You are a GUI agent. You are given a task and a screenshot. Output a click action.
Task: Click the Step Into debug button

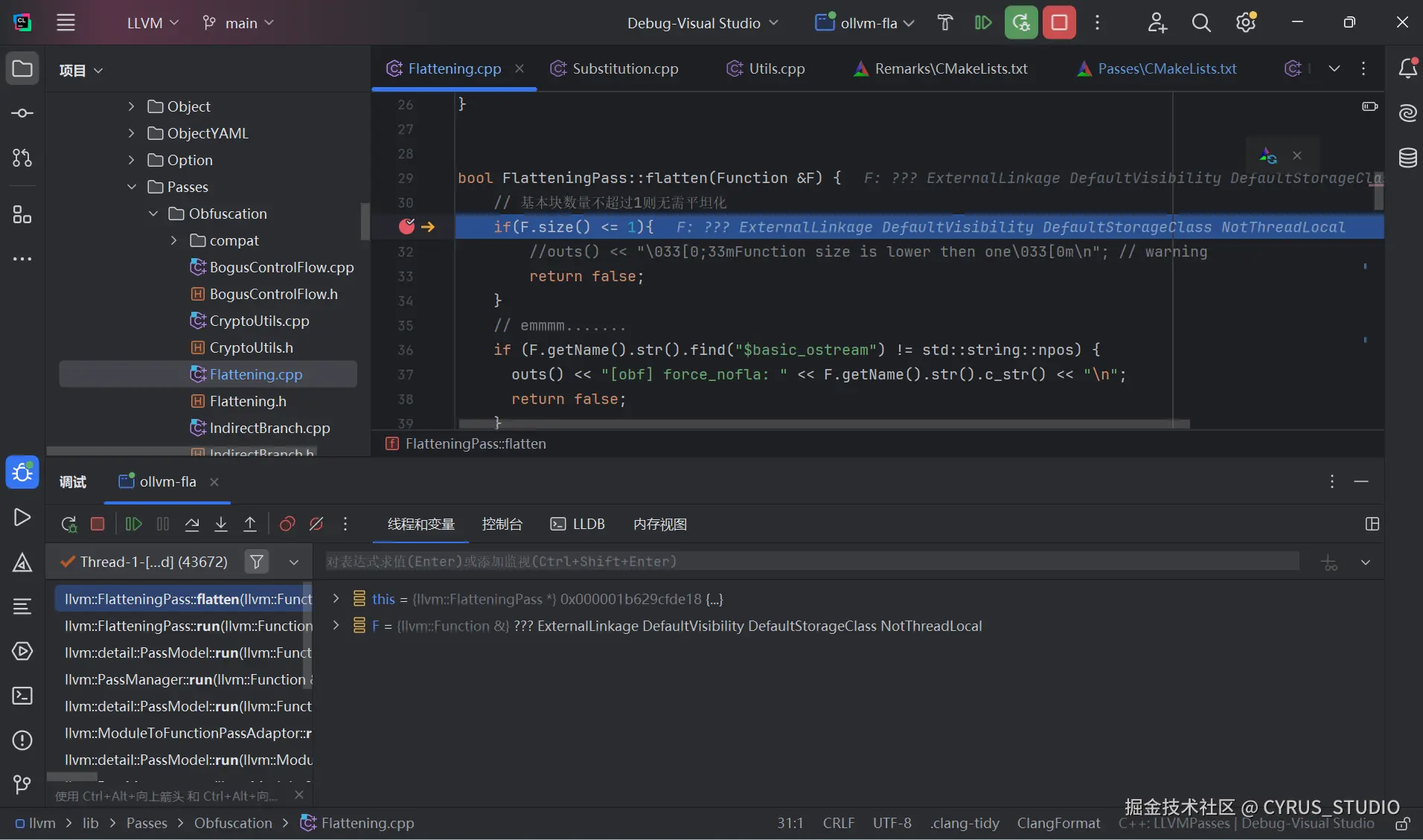click(221, 525)
